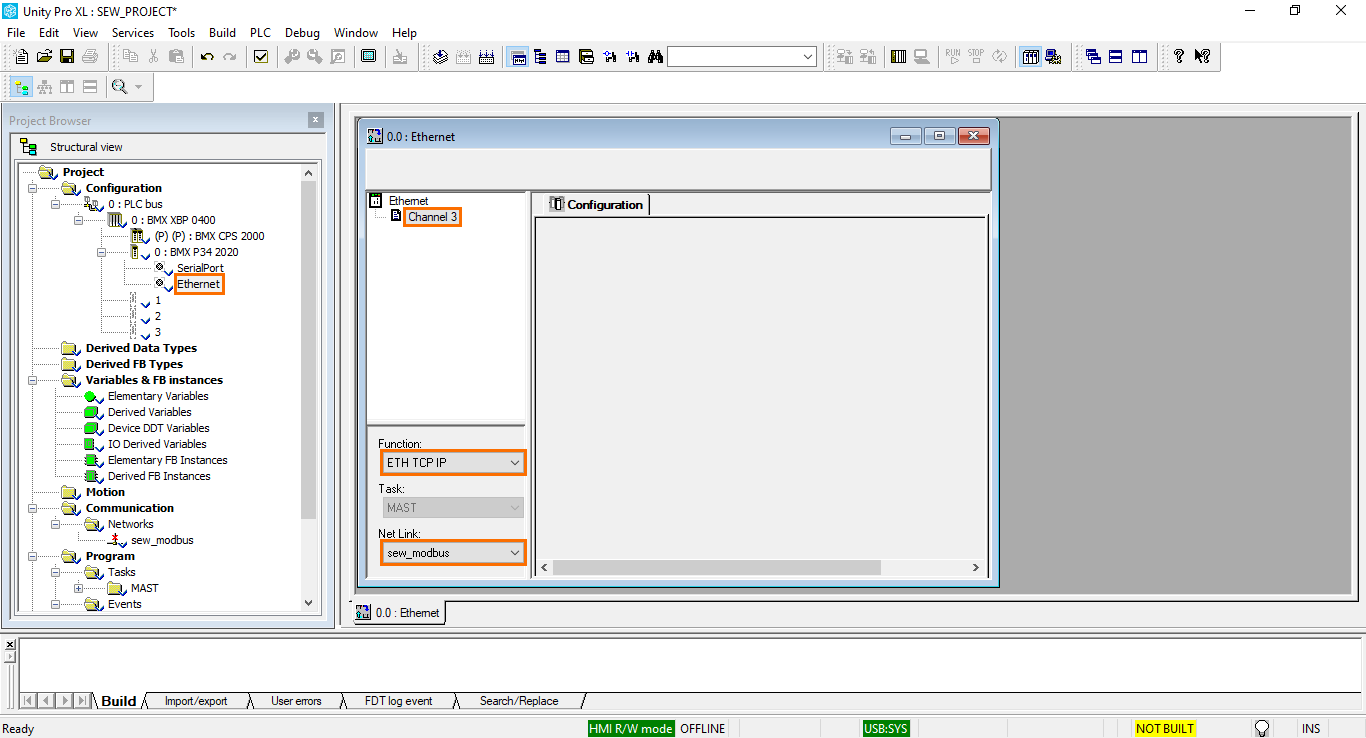Select the Ethernet item under BMX P34 2020
Viewport: 1366px width, 738px height.
click(x=199, y=284)
